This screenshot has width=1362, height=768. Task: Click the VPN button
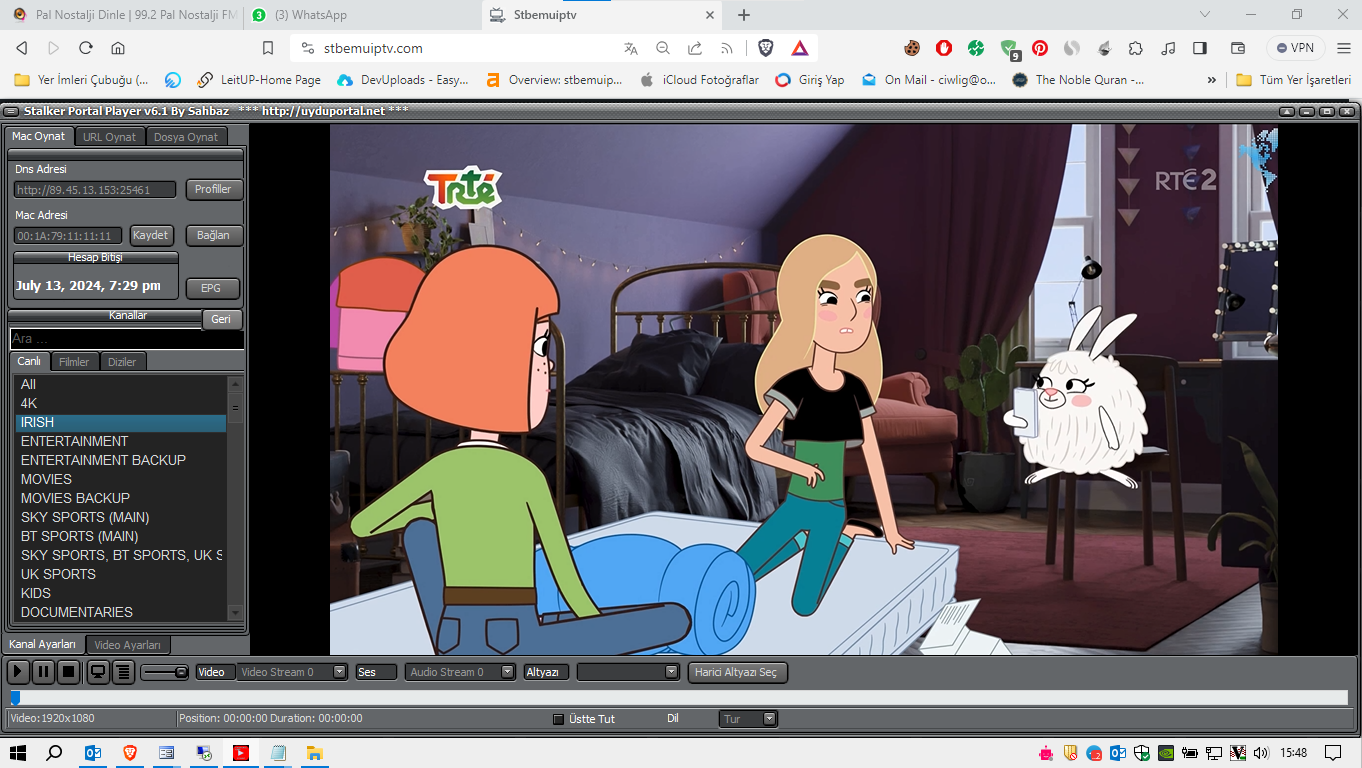coord(1295,48)
